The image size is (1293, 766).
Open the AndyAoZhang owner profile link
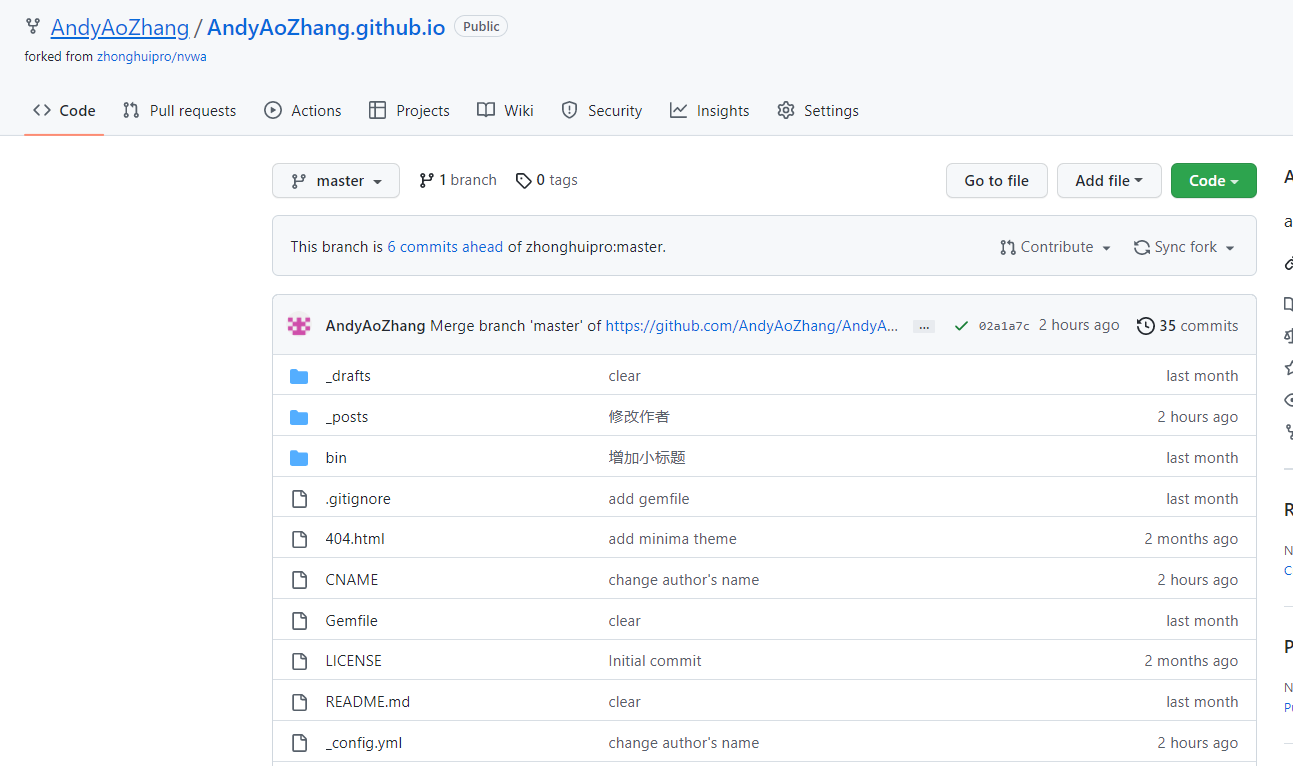pyautogui.click(x=120, y=27)
